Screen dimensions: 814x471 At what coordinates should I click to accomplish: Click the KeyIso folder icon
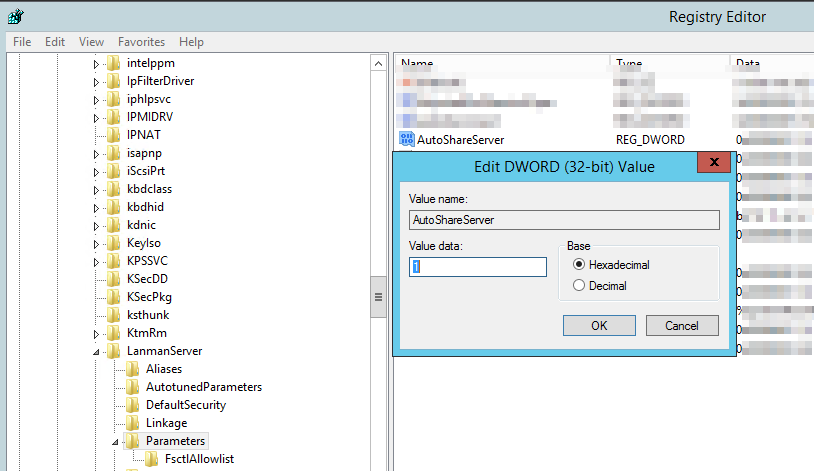114,243
